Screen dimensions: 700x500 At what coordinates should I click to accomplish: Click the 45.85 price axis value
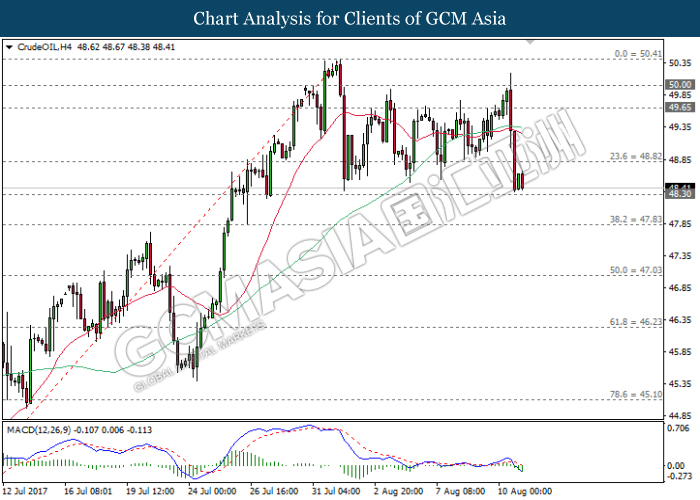point(680,352)
